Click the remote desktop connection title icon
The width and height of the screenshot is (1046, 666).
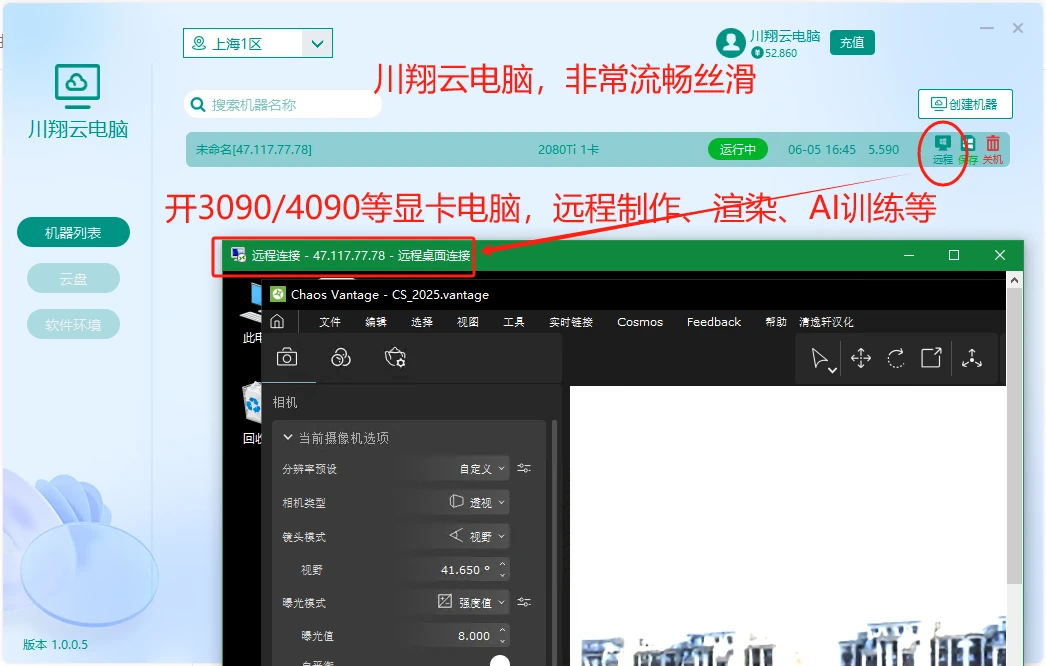point(237,255)
